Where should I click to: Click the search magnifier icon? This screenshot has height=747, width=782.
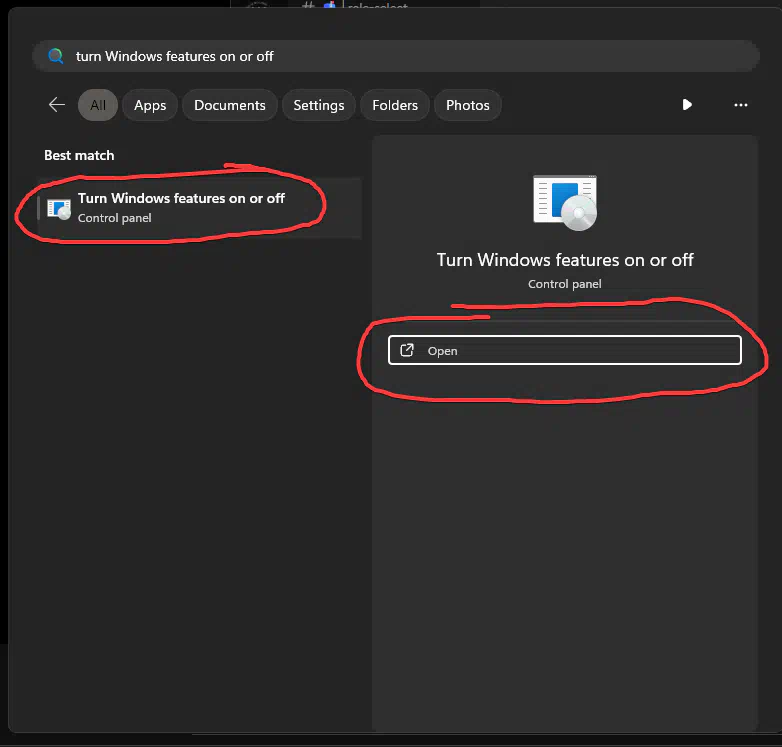(x=56, y=56)
